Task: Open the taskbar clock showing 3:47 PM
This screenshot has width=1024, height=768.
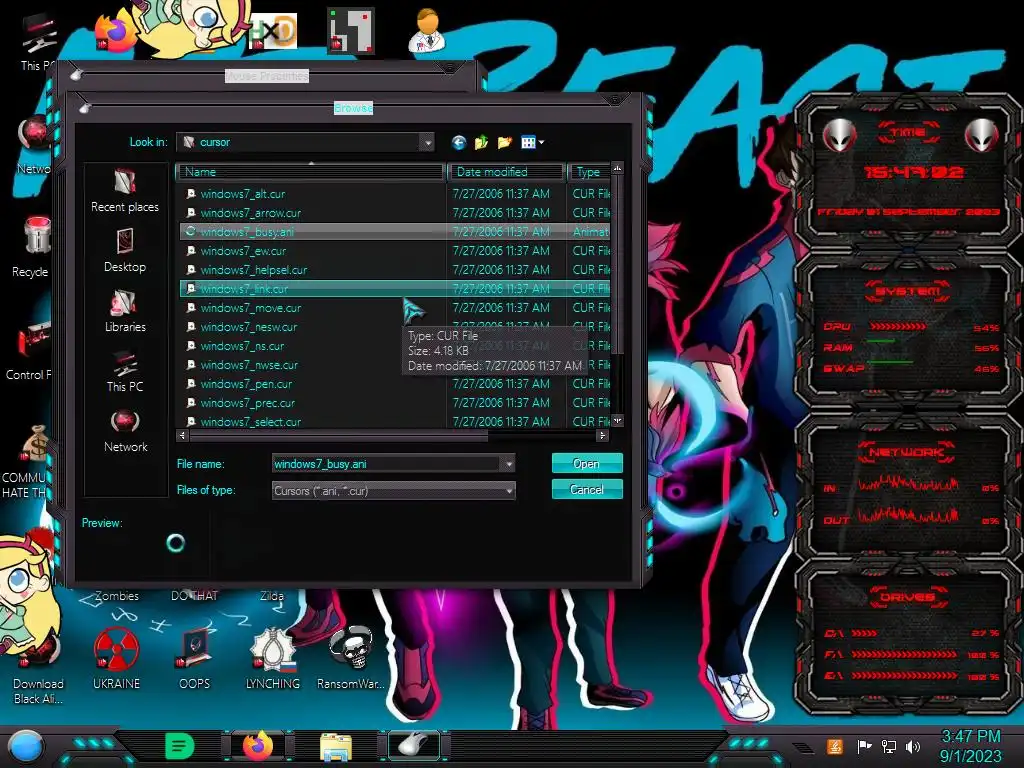Action: coord(970,746)
